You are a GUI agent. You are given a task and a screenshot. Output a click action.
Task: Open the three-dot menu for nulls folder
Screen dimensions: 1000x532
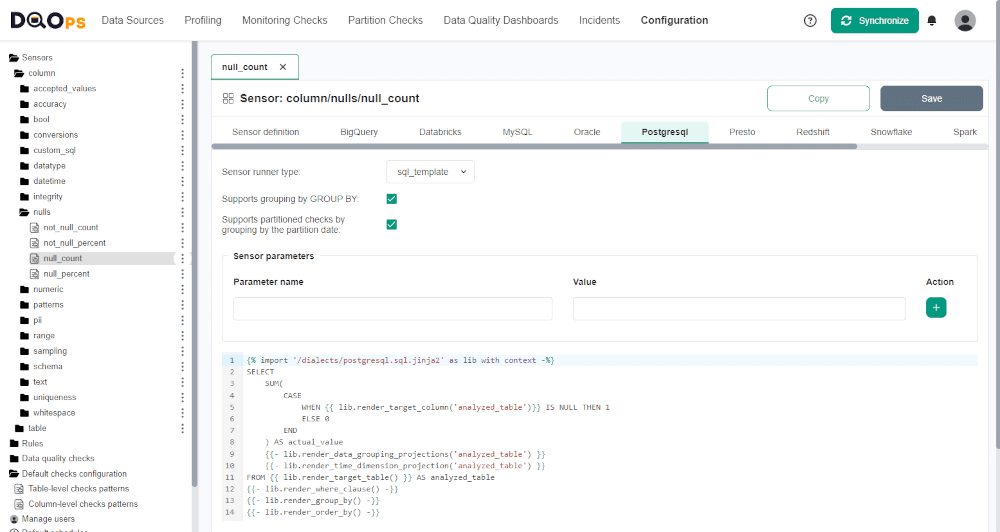(x=182, y=212)
